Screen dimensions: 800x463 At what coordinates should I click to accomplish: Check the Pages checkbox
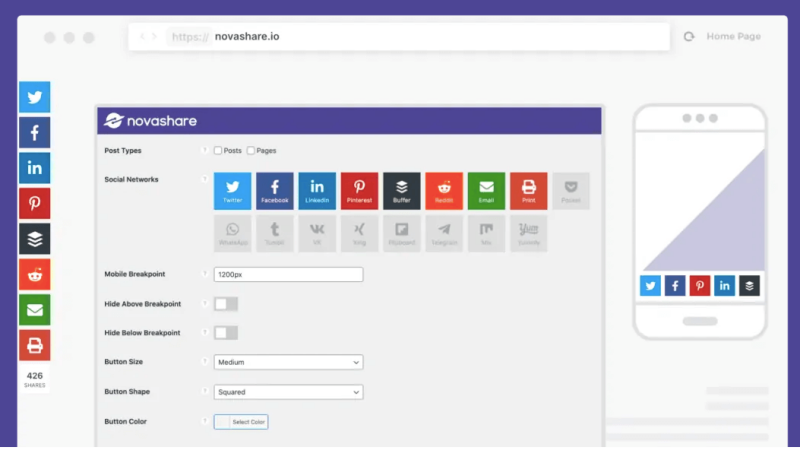tap(251, 151)
